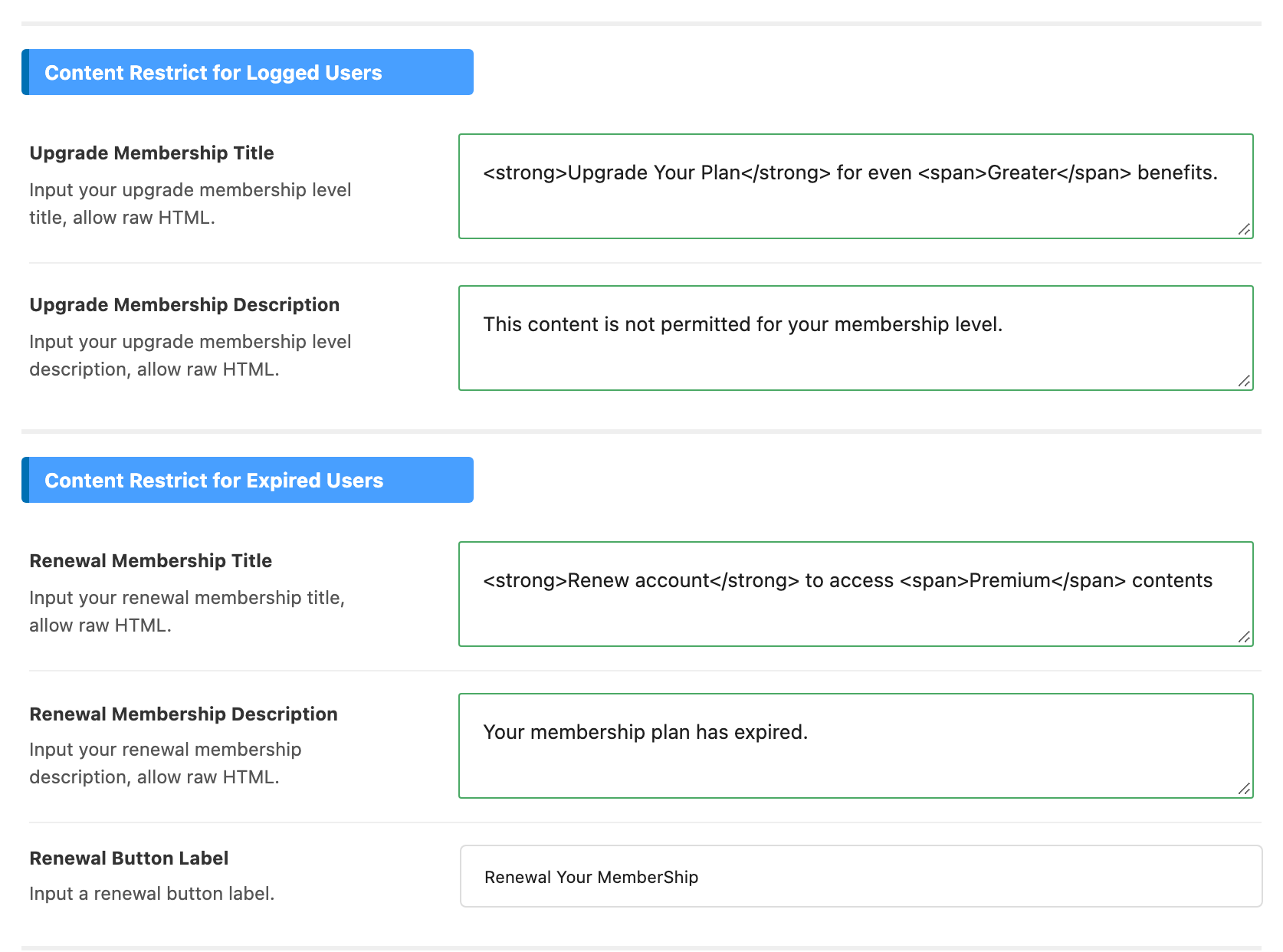Click the "Content Restrict for Logged Users" heading
The image size is (1283, 952).
[x=248, y=72]
